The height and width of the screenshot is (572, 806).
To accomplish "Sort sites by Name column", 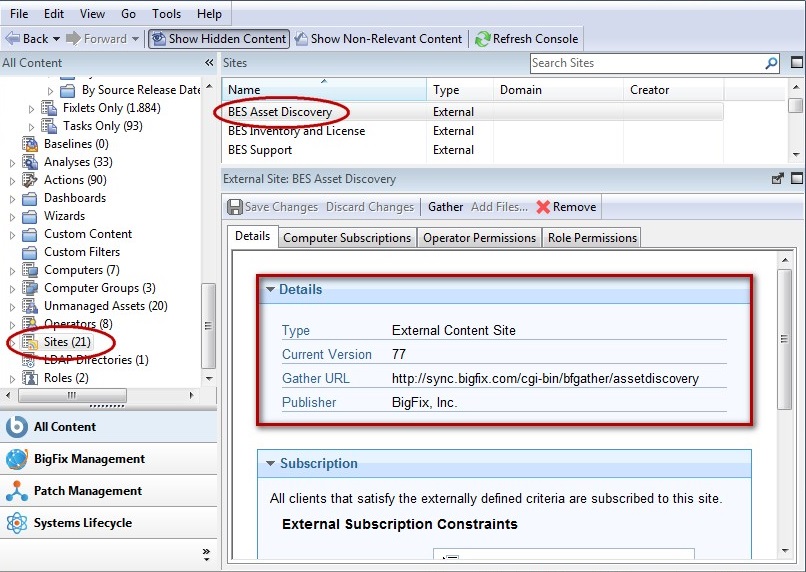I will point(324,90).
